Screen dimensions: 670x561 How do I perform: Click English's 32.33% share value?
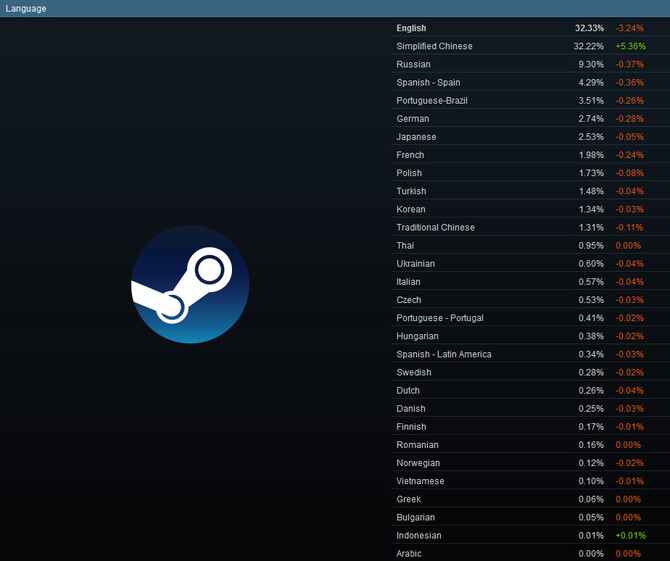(x=589, y=28)
